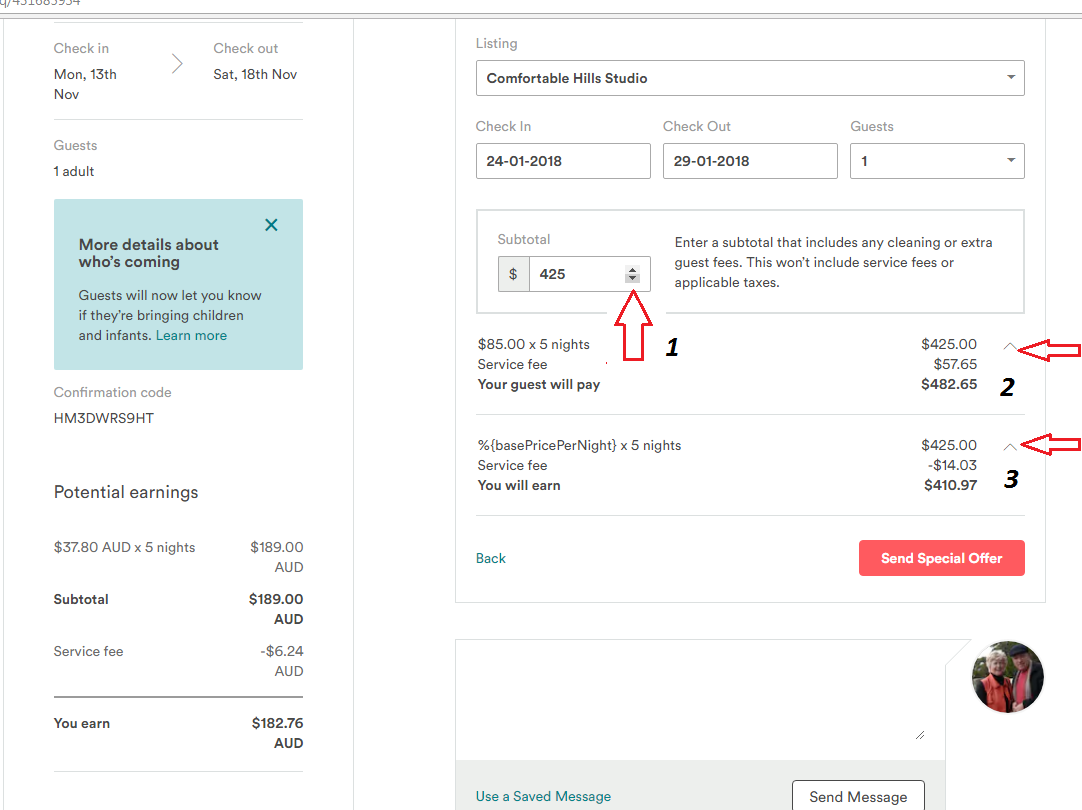Click the Send Special Offer button
This screenshot has width=1082, height=810.
pyautogui.click(x=941, y=558)
